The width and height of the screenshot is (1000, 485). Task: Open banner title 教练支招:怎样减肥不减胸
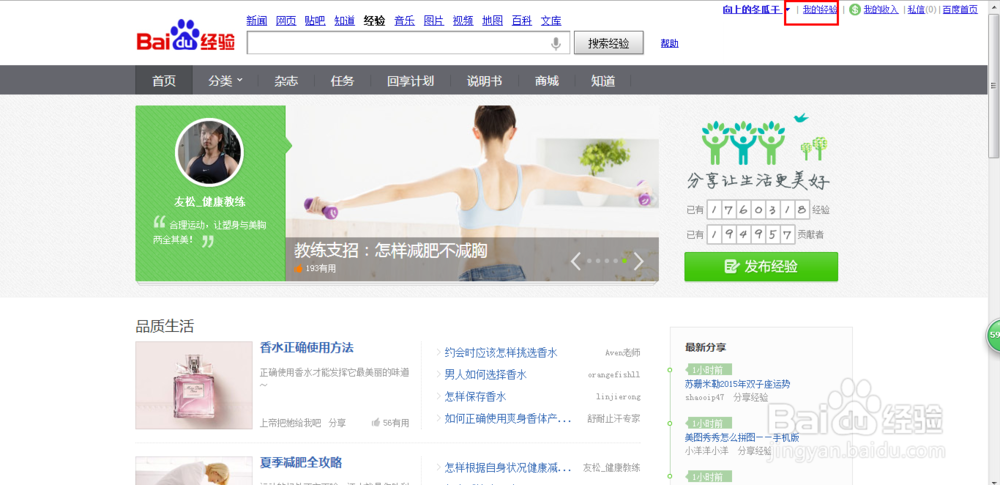[x=390, y=250]
